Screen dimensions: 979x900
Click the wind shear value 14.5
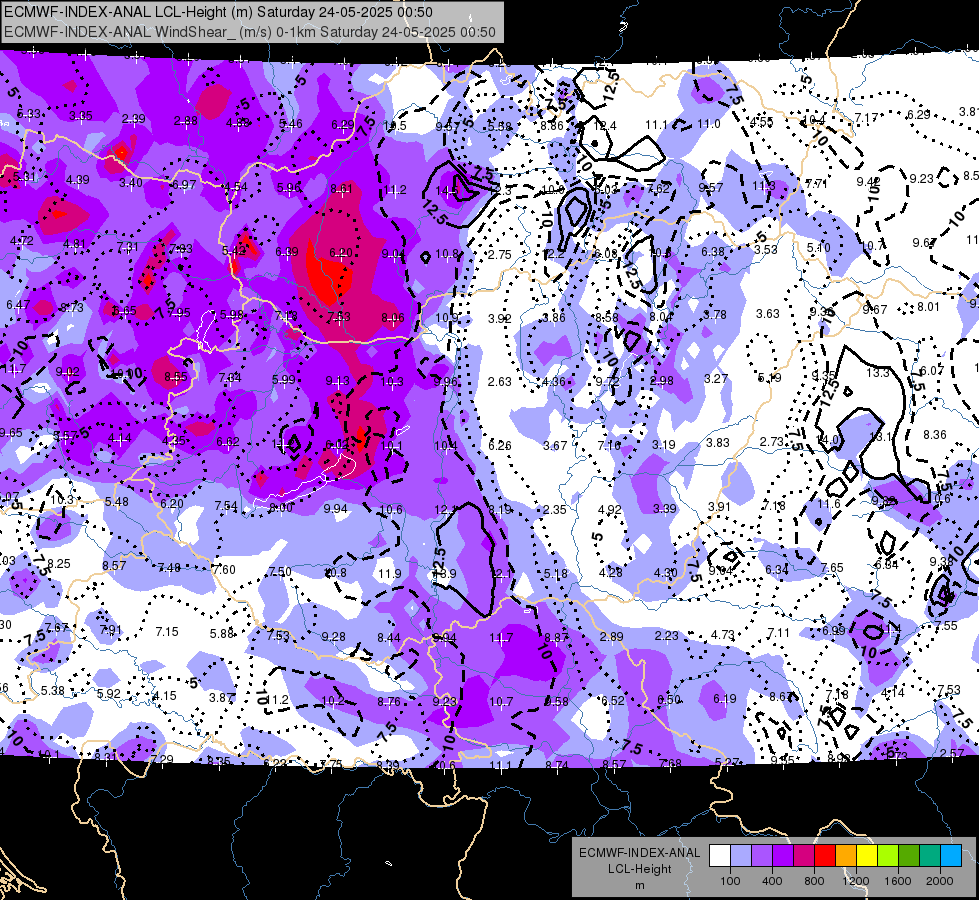pyautogui.click(x=447, y=190)
